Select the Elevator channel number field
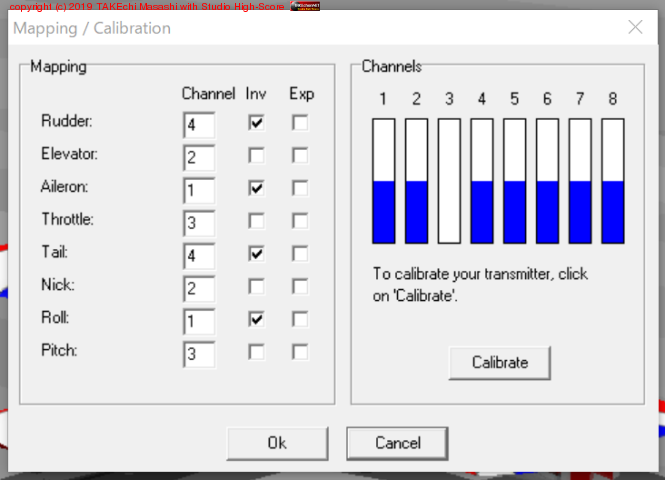 pyautogui.click(x=199, y=158)
